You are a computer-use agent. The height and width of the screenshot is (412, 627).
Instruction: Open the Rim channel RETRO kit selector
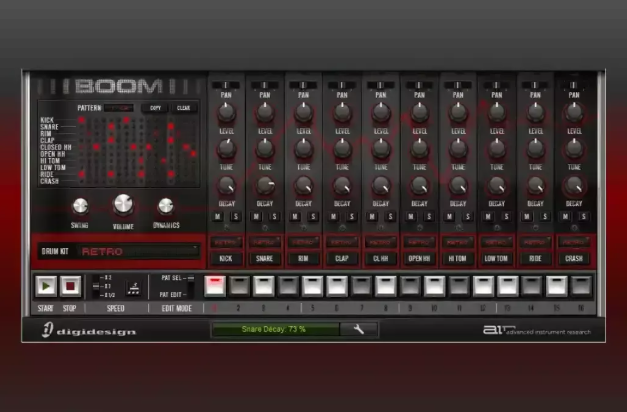pyautogui.click(x=303, y=242)
